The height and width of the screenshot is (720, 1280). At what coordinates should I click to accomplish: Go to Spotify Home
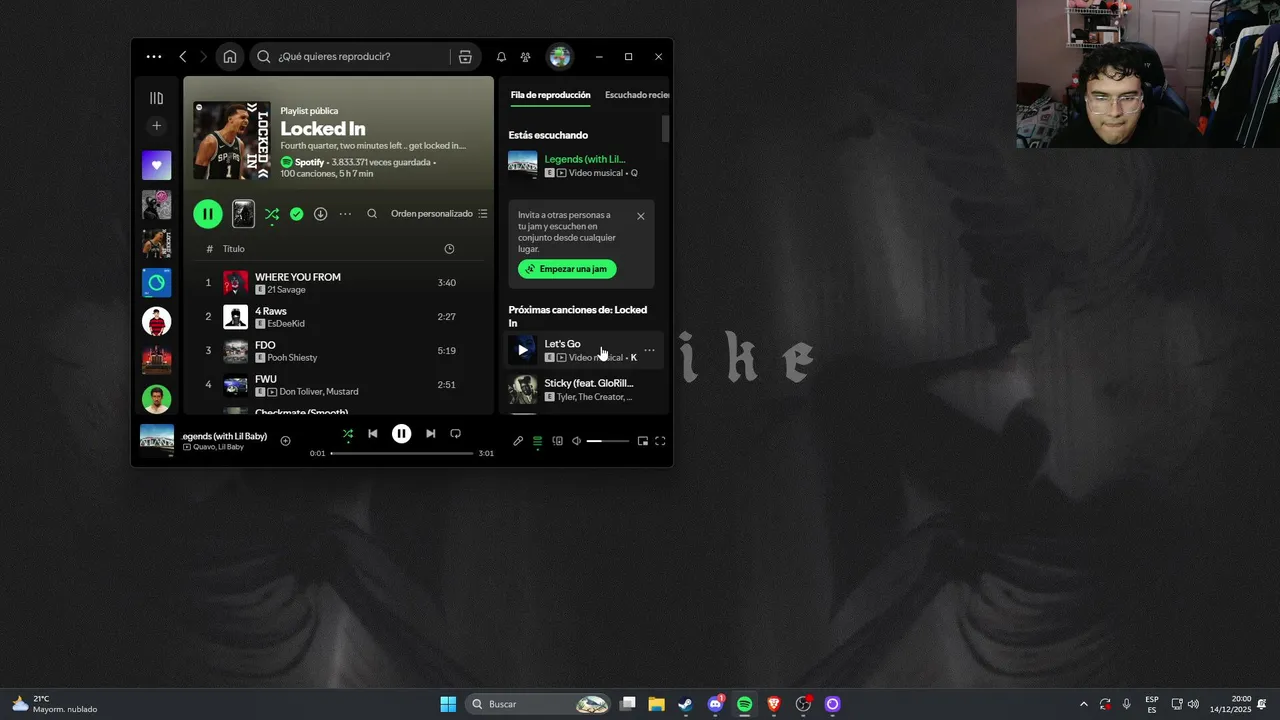coord(230,57)
